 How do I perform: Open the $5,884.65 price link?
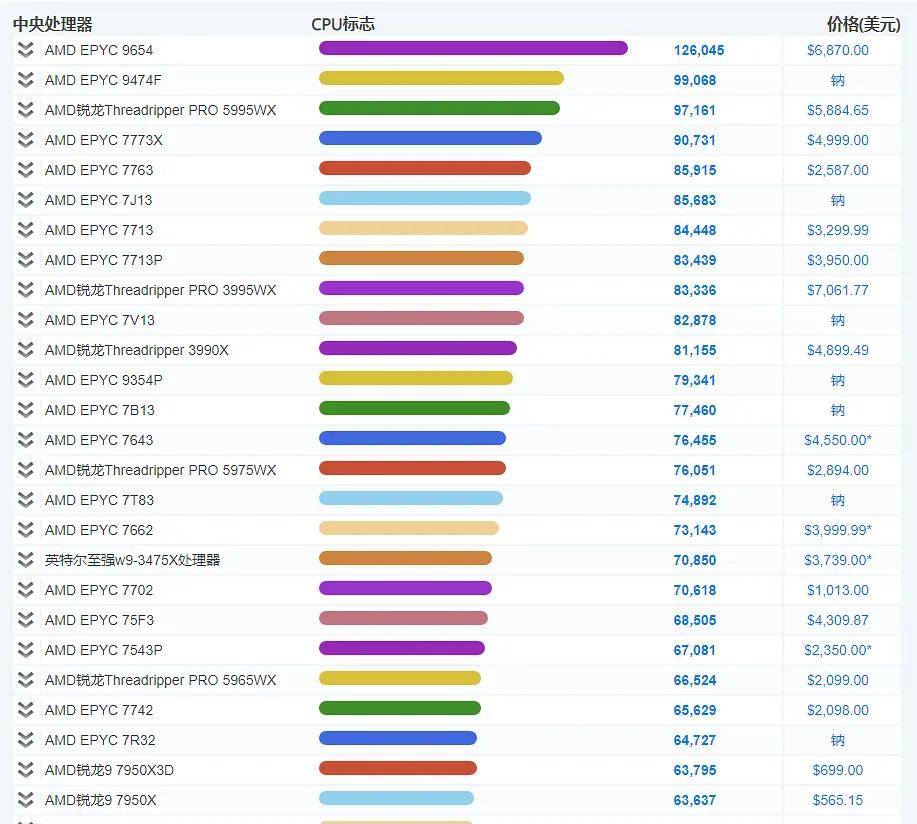coord(837,110)
